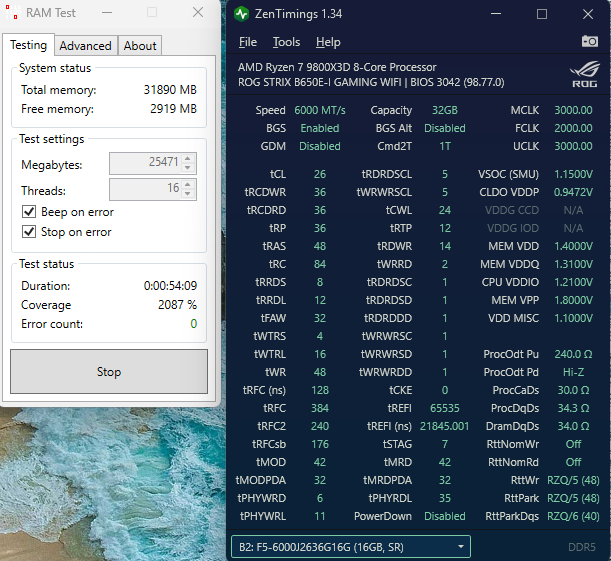Toggle the Beep on error checkbox
The width and height of the screenshot is (611, 561).
[x=29, y=212]
